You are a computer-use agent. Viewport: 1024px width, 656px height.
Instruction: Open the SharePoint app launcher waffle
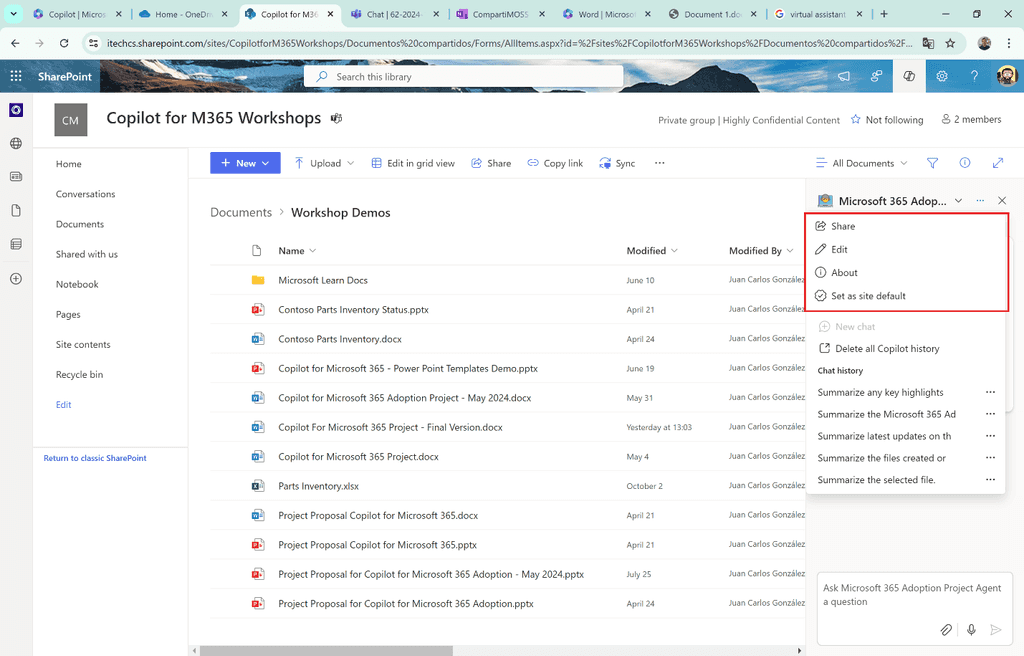(16, 76)
